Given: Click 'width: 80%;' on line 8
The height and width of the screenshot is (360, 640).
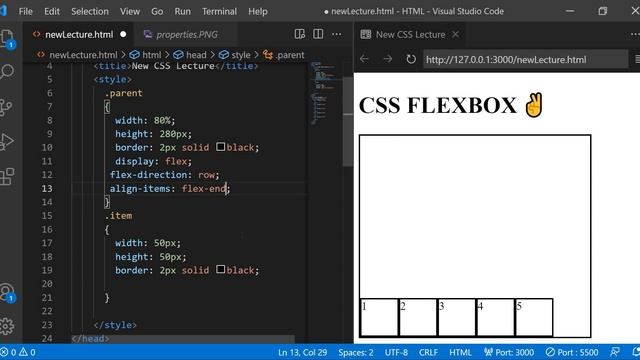Looking at the screenshot, I should click(145, 120).
